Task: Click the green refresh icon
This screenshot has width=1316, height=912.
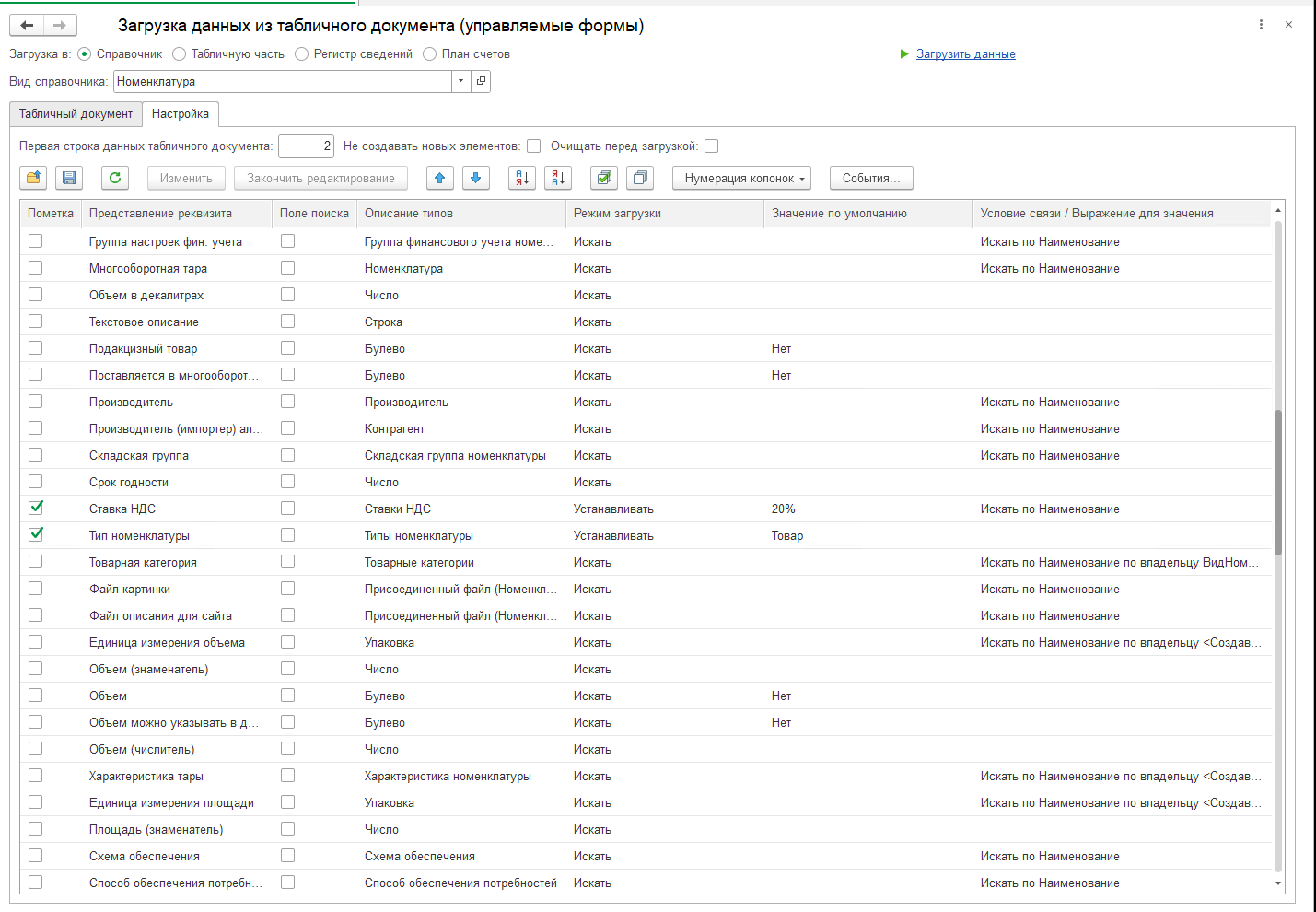Action: point(115,178)
